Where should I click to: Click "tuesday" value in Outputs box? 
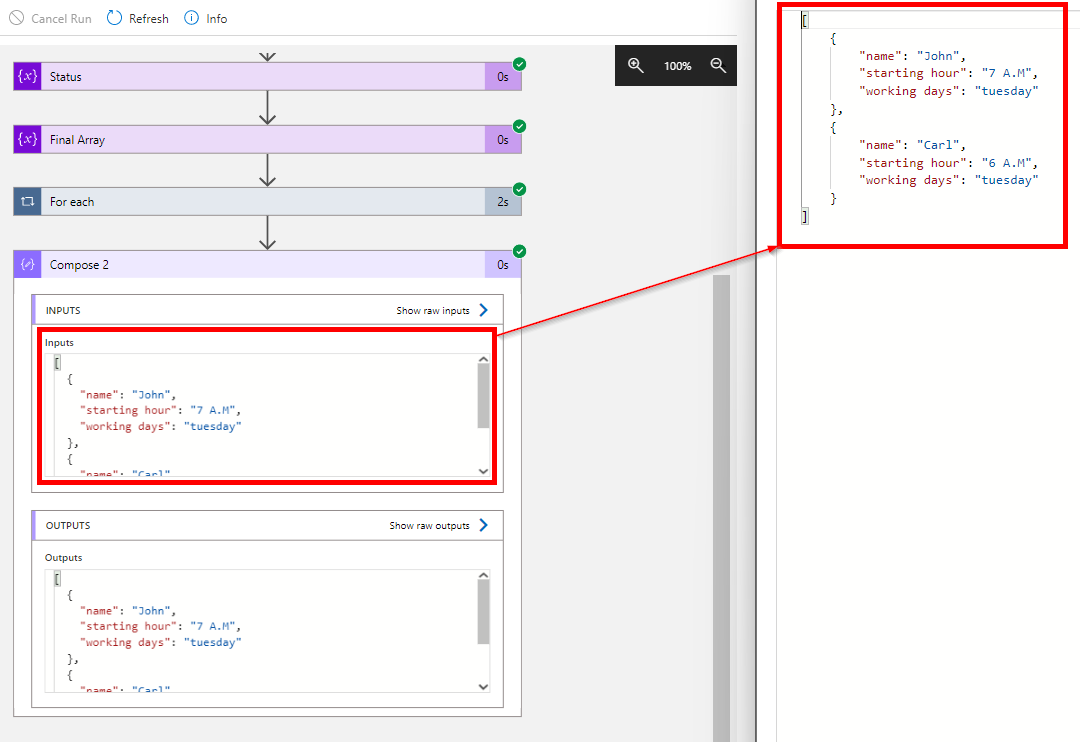point(212,642)
